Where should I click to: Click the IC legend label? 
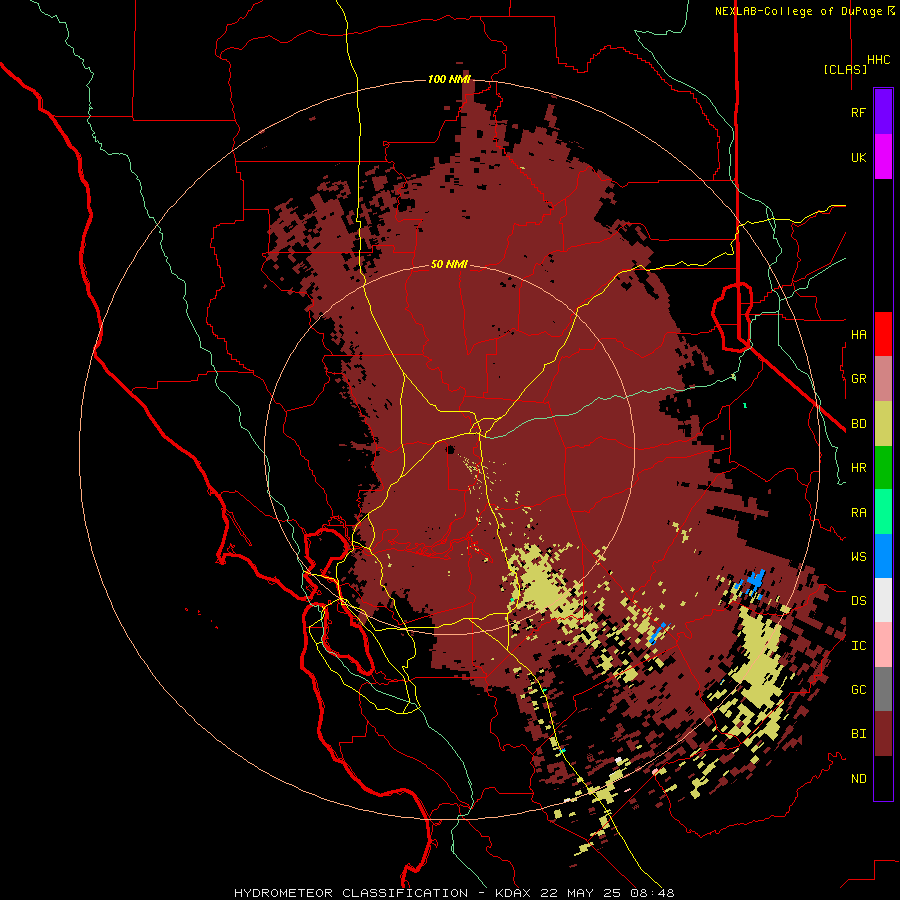tap(858, 646)
